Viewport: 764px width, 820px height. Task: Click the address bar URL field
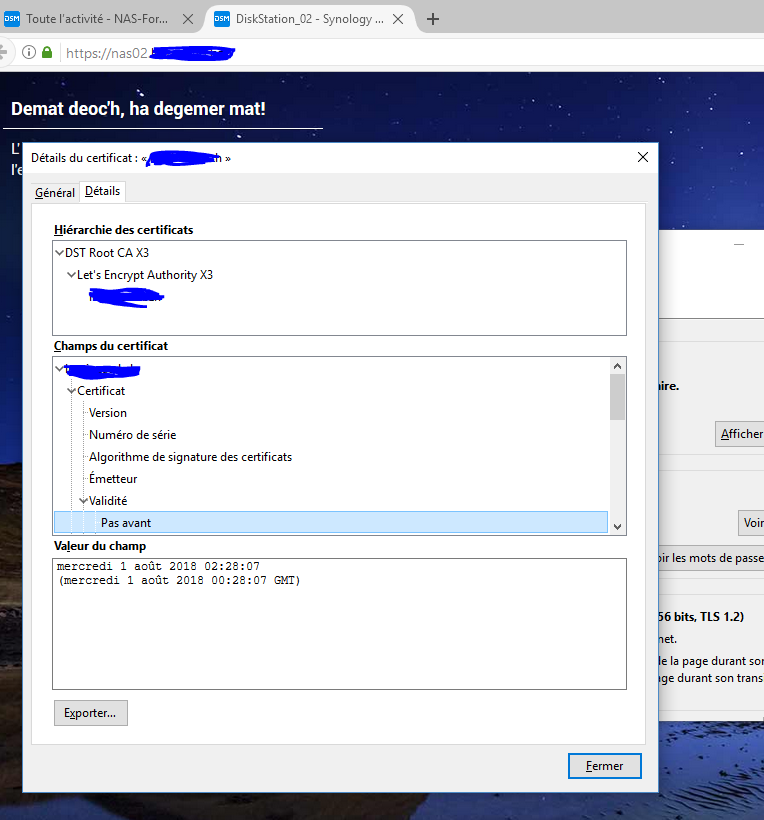tap(408, 53)
